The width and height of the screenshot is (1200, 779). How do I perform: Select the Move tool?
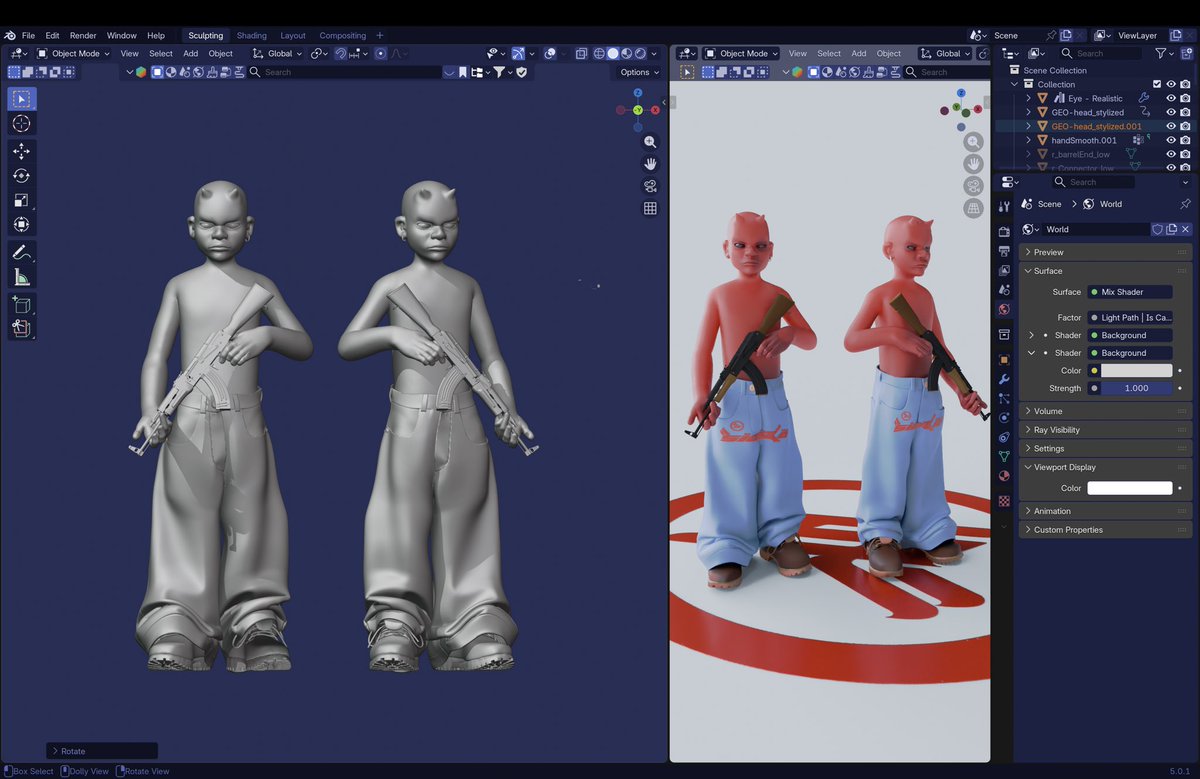coord(21,151)
